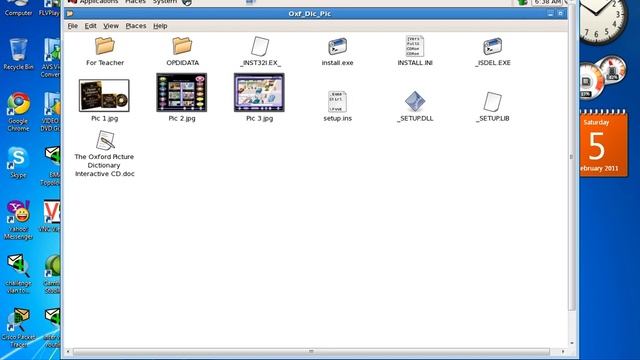640x360 pixels.
Task: Click the vertical scrollbar down arrow
Action: click(x=571, y=343)
